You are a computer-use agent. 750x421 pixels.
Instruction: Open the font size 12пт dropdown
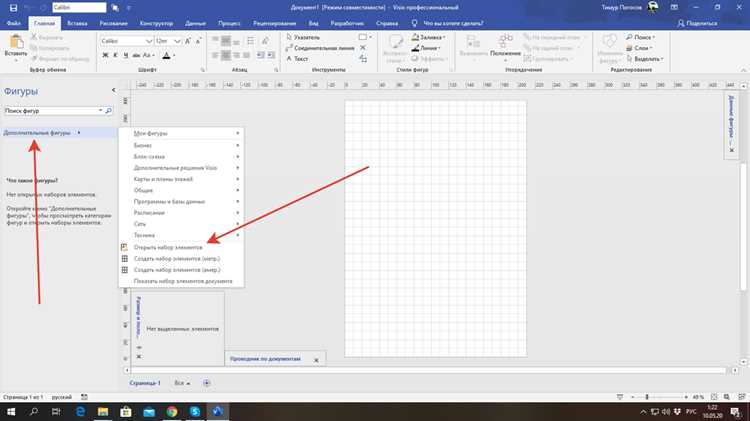pyautogui.click(x=177, y=41)
